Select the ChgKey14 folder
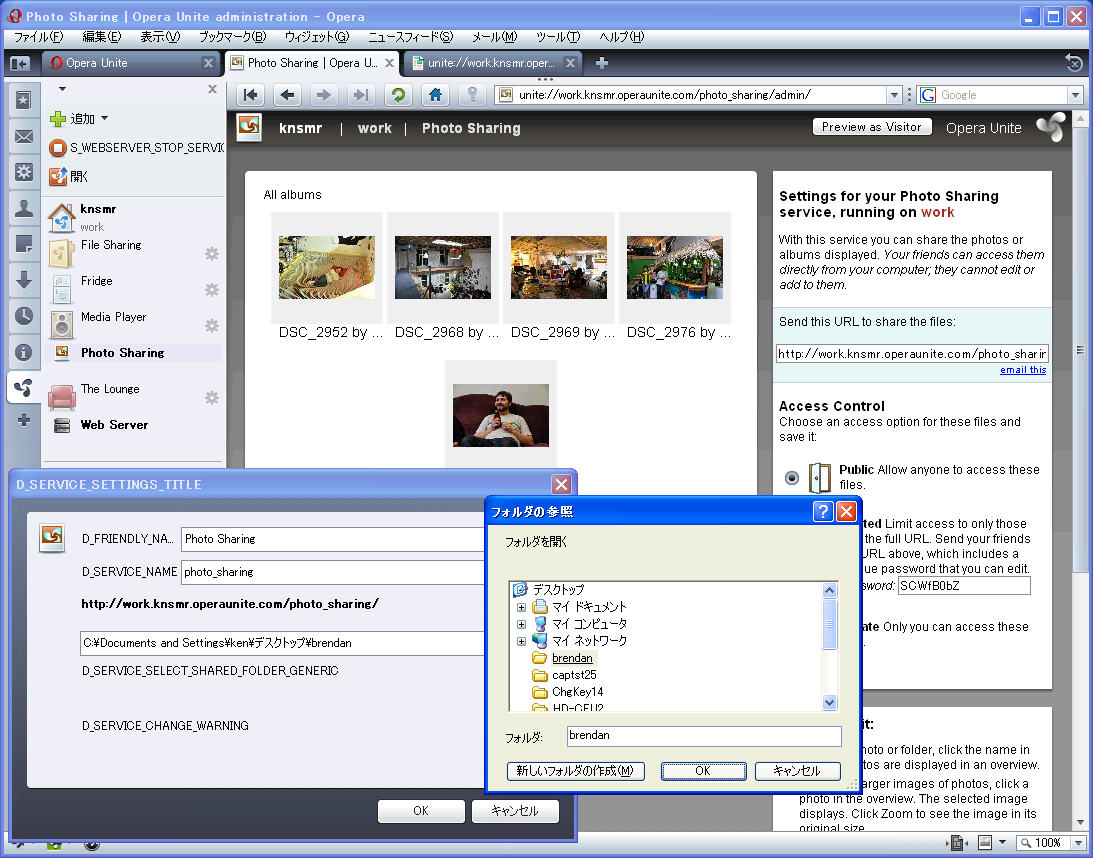 tap(578, 692)
